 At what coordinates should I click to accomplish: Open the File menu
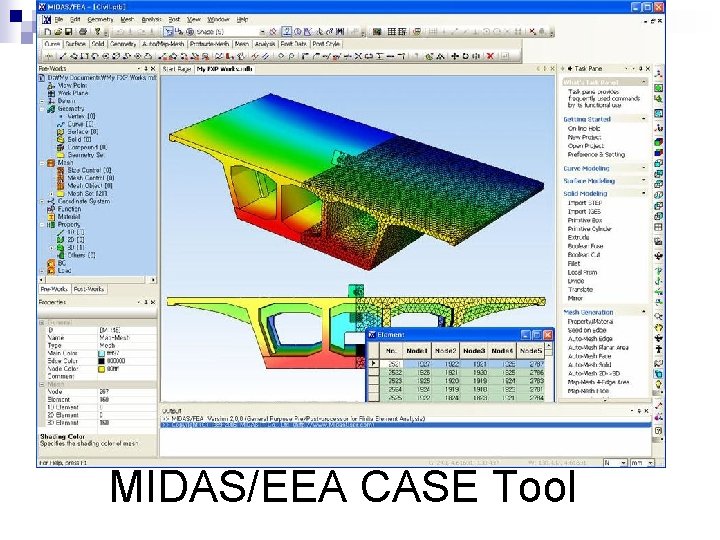[x=59, y=19]
